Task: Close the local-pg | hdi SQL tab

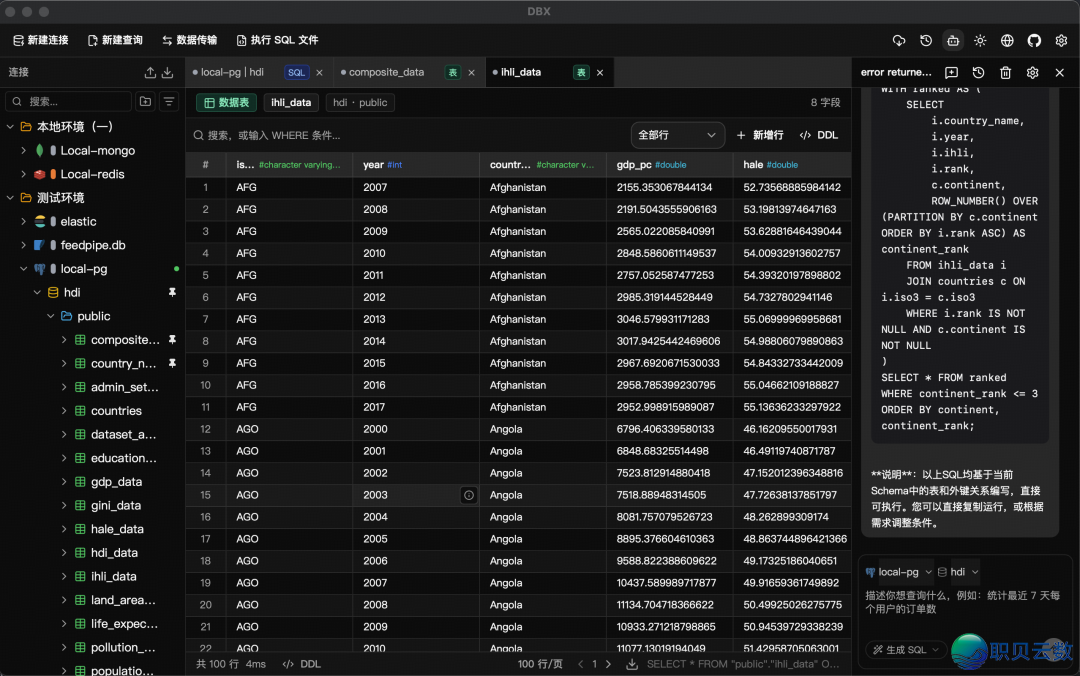Action: [x=320, y=72]
